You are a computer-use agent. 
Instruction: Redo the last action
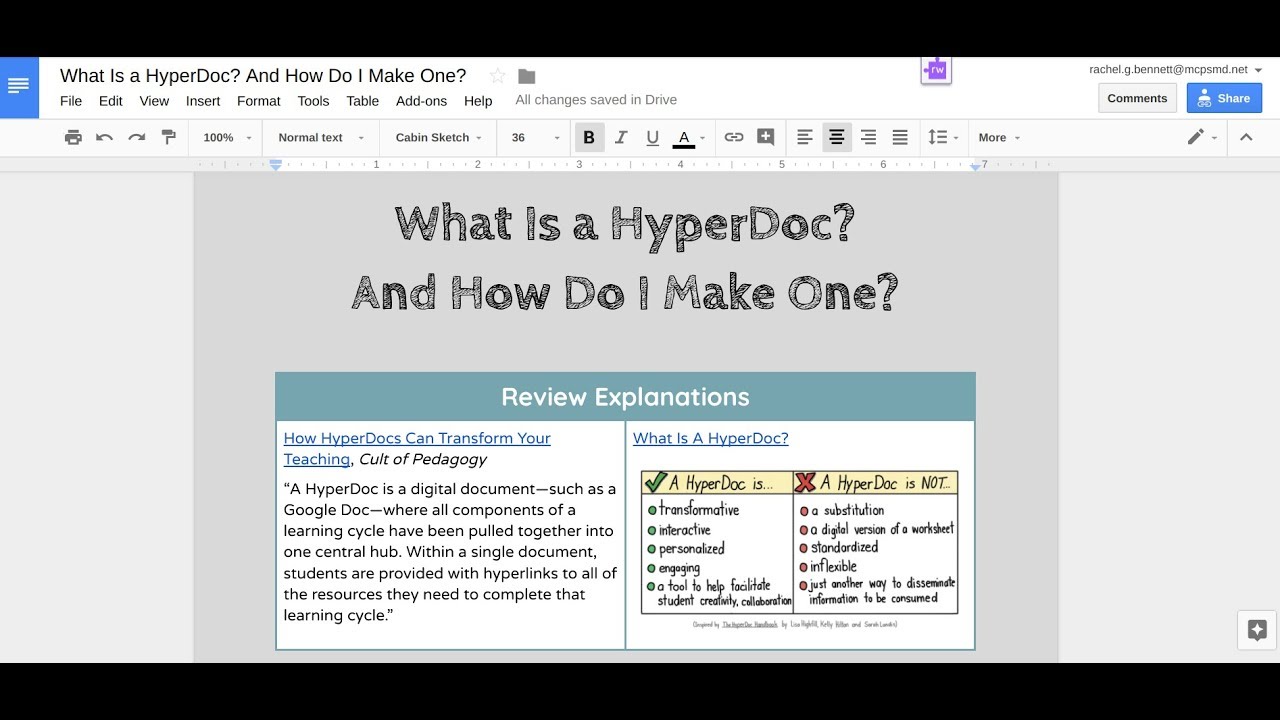pyautogui.click(x=136, y=138)
